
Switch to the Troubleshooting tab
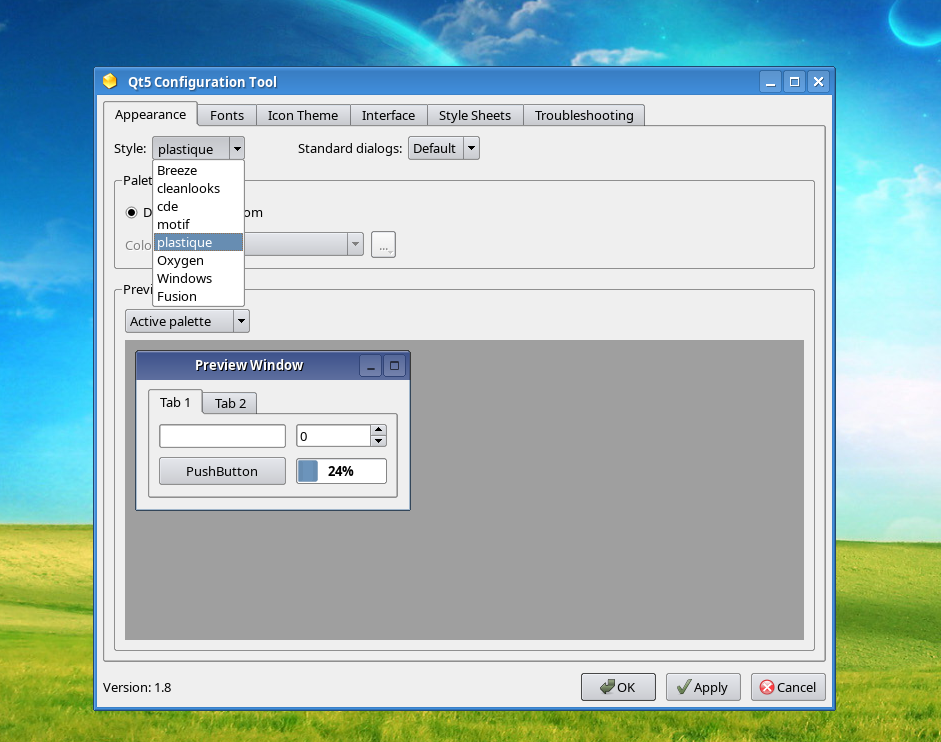click(x=584, y=115)
